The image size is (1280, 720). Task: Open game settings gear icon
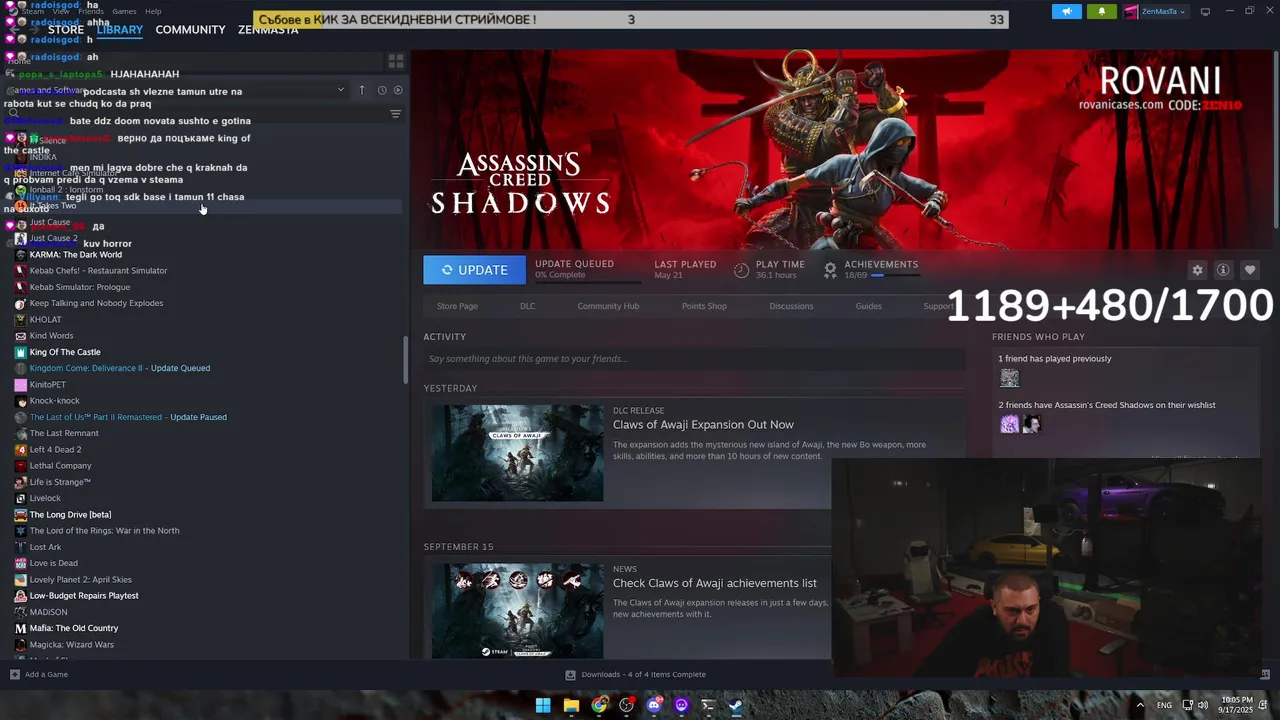tap(1197, 270)
